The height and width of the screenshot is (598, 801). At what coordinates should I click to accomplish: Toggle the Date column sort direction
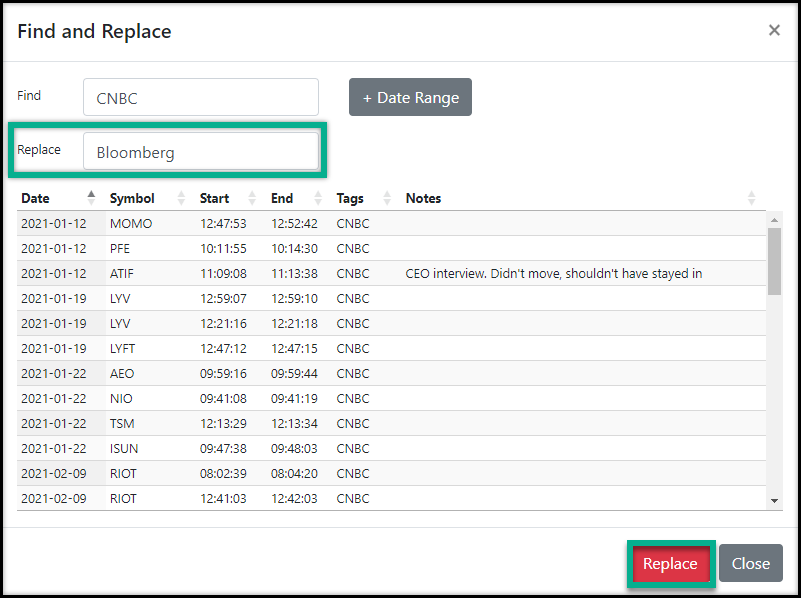(90, 198)
